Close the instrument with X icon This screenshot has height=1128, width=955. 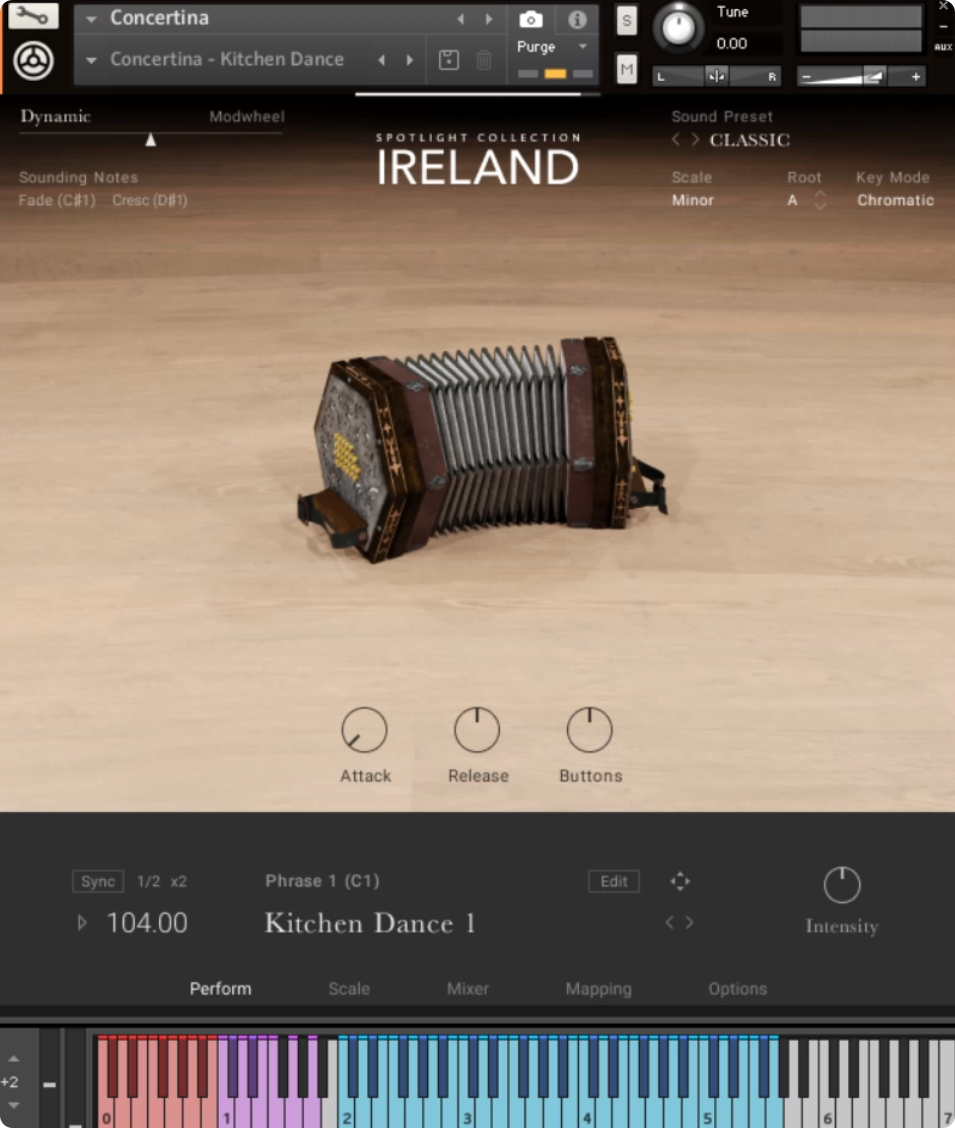click(x=943, y=6)
